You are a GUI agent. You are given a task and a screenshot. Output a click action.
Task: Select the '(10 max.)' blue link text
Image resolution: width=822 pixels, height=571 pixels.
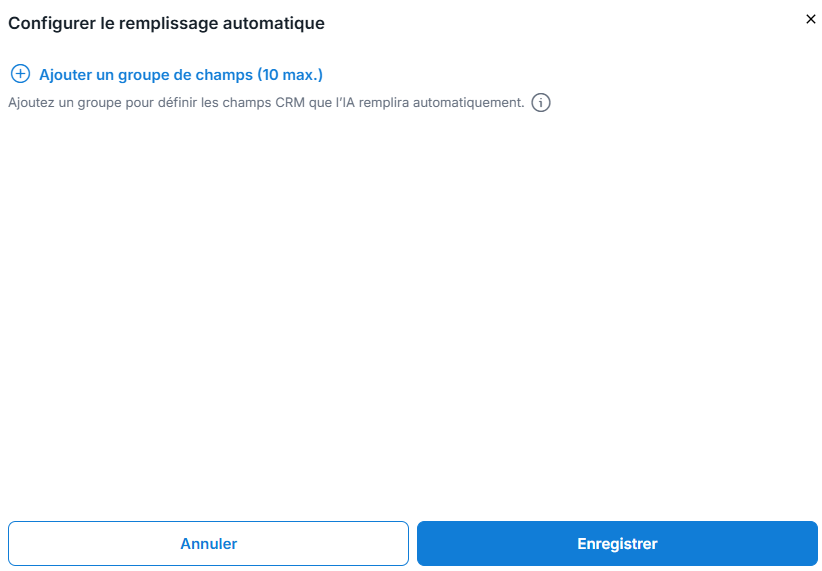coord(290,74)
